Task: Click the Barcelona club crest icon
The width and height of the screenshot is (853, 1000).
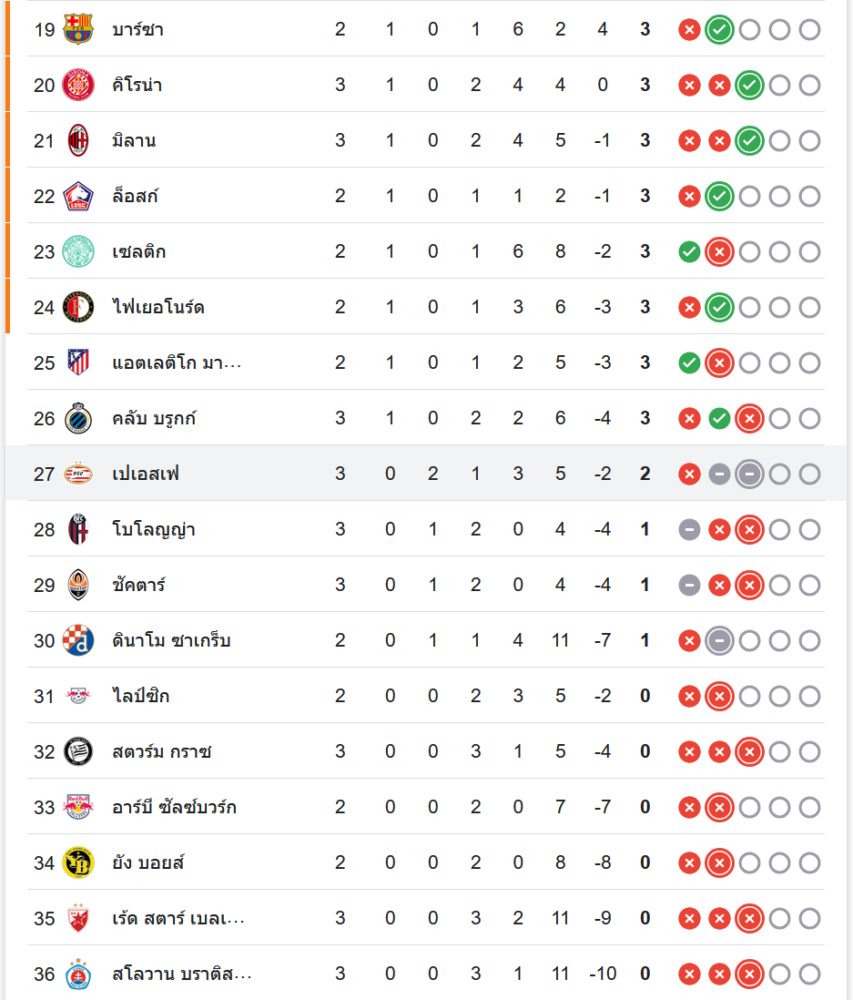Action: click(77, 29)
